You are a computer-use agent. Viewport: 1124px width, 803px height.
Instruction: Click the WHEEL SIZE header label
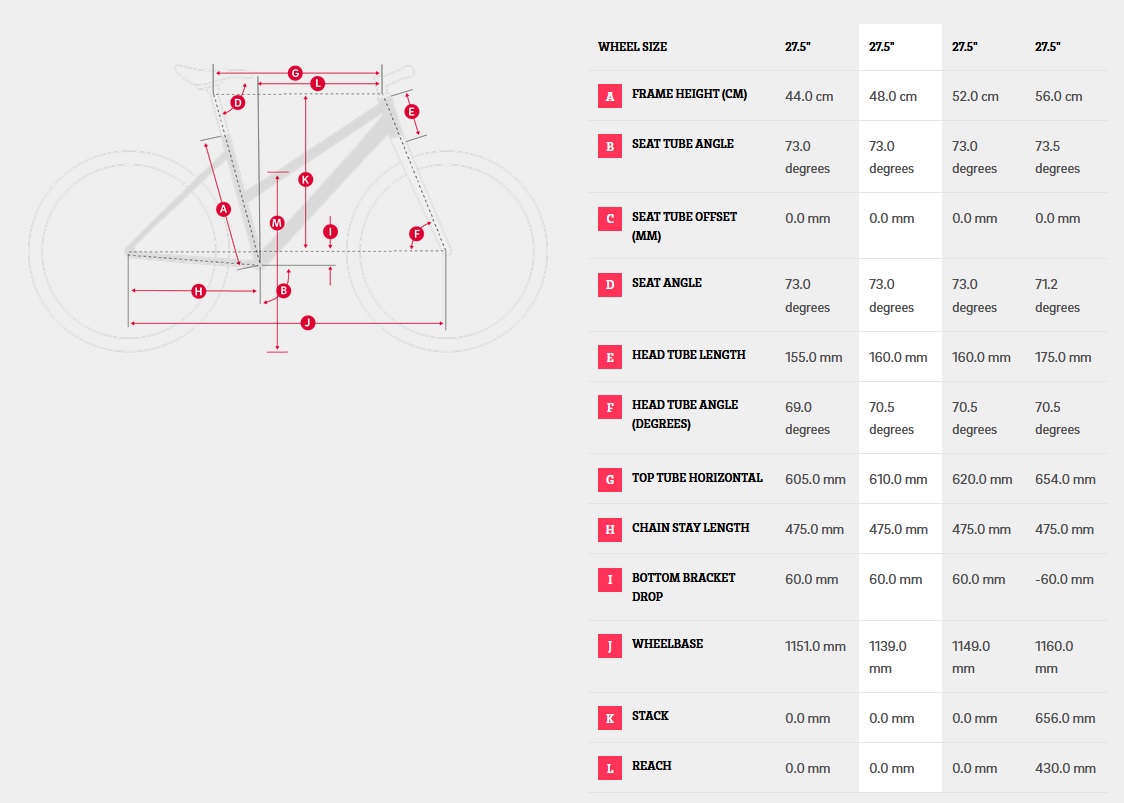[x=632, y=47]
